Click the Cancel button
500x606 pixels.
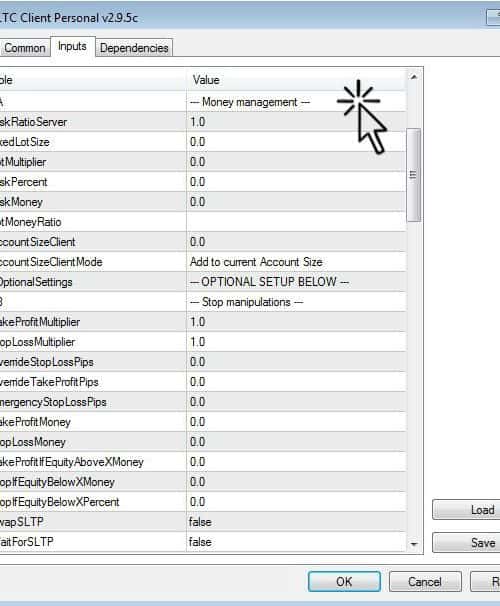point(425,581)
